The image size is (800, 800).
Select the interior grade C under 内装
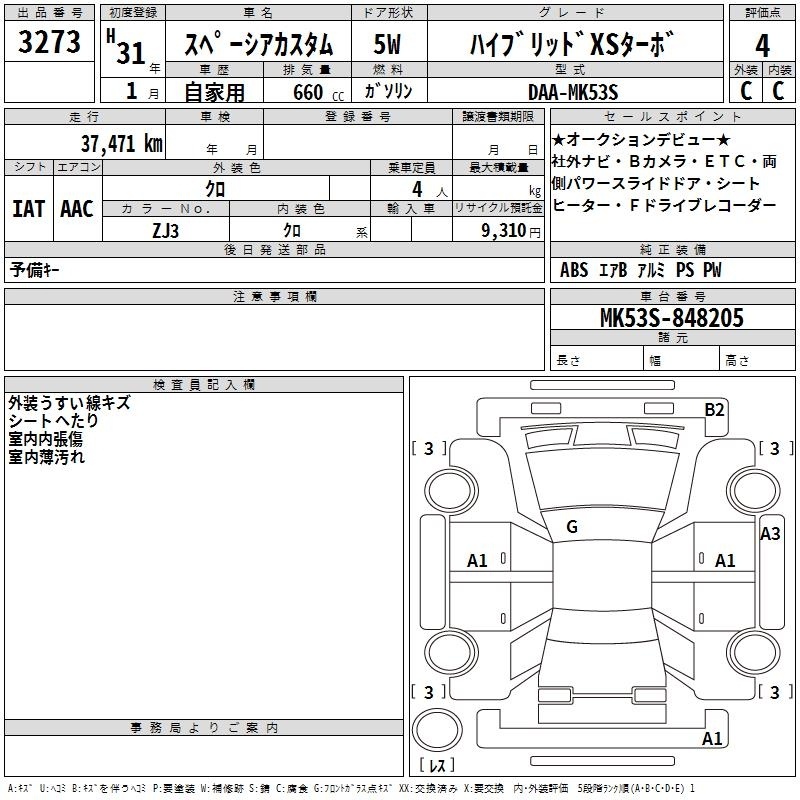pyautogui.click(x=779, y=90)
